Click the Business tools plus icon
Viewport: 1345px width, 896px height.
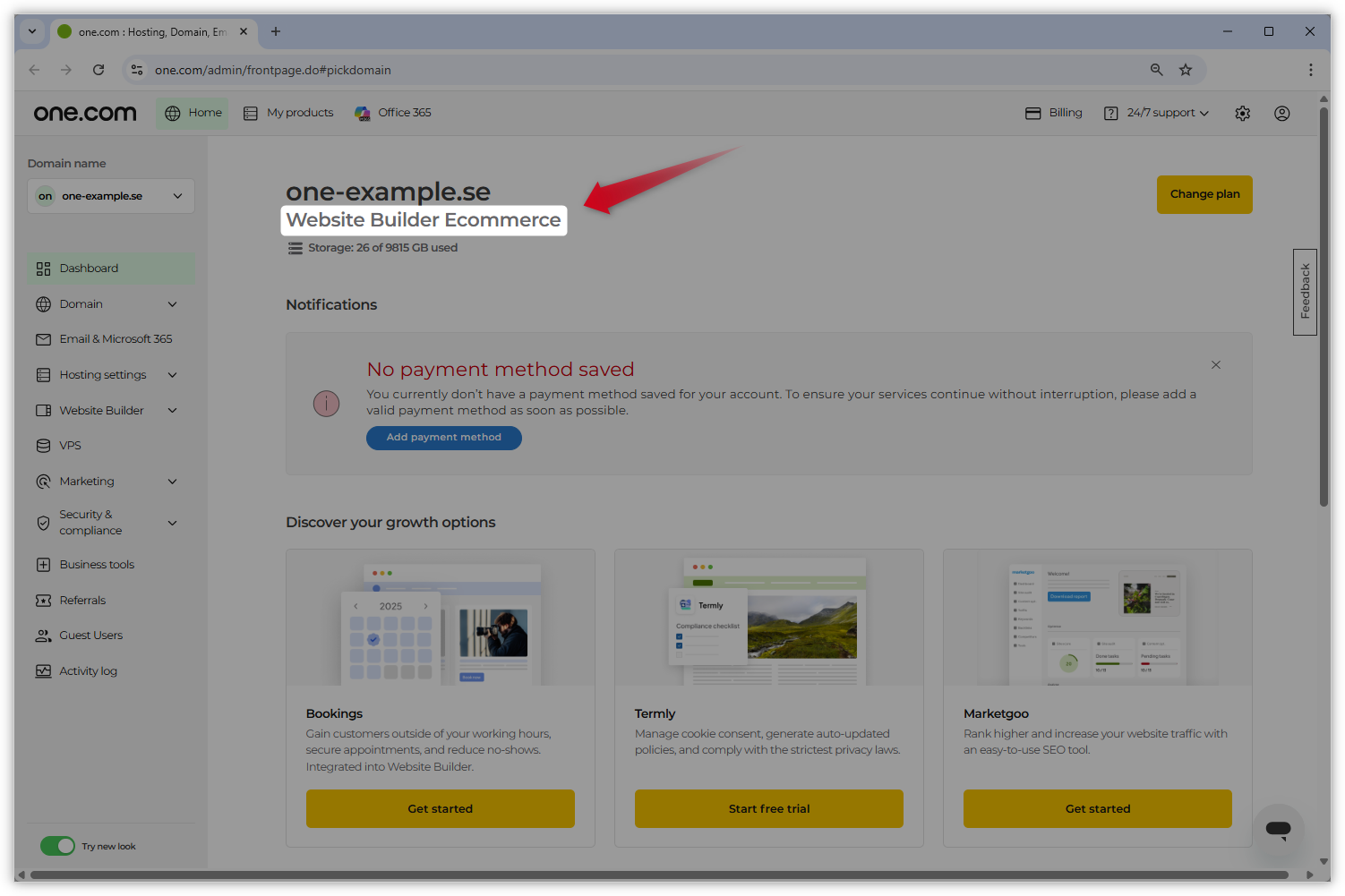click(43, 565)
